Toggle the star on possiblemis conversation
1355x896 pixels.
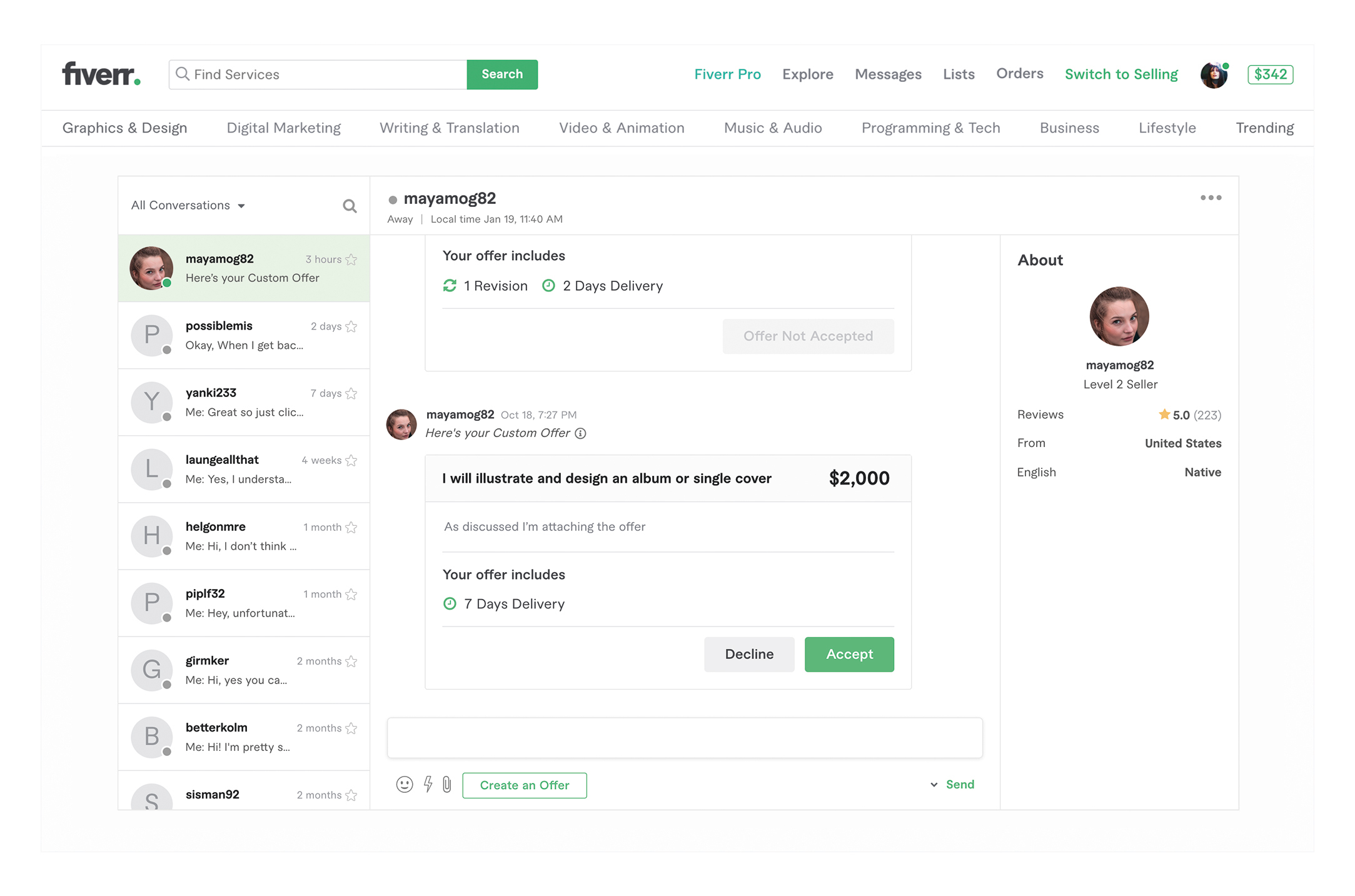click(x=351, y=326)
